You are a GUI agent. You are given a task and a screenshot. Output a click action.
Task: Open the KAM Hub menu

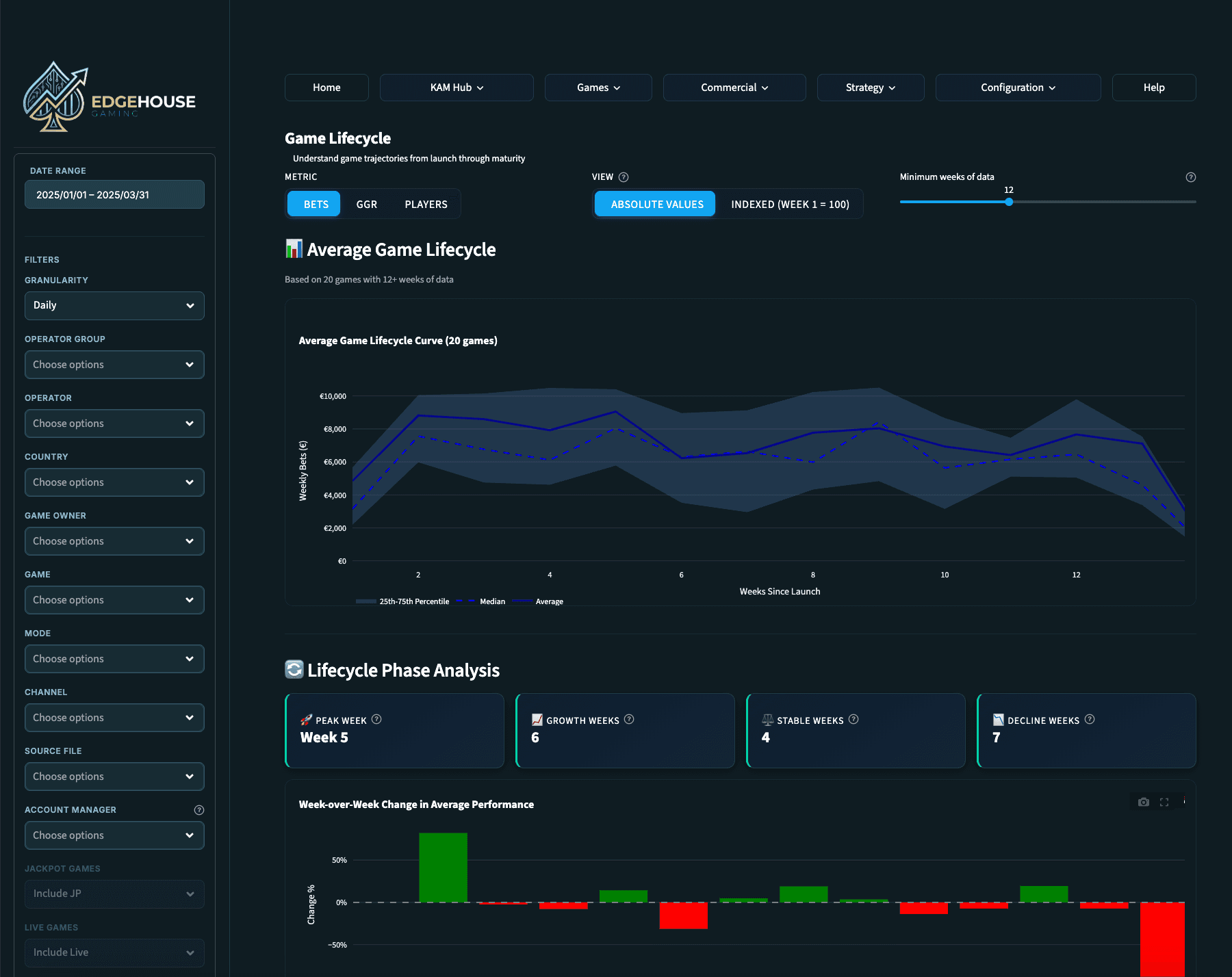(457, 88)
